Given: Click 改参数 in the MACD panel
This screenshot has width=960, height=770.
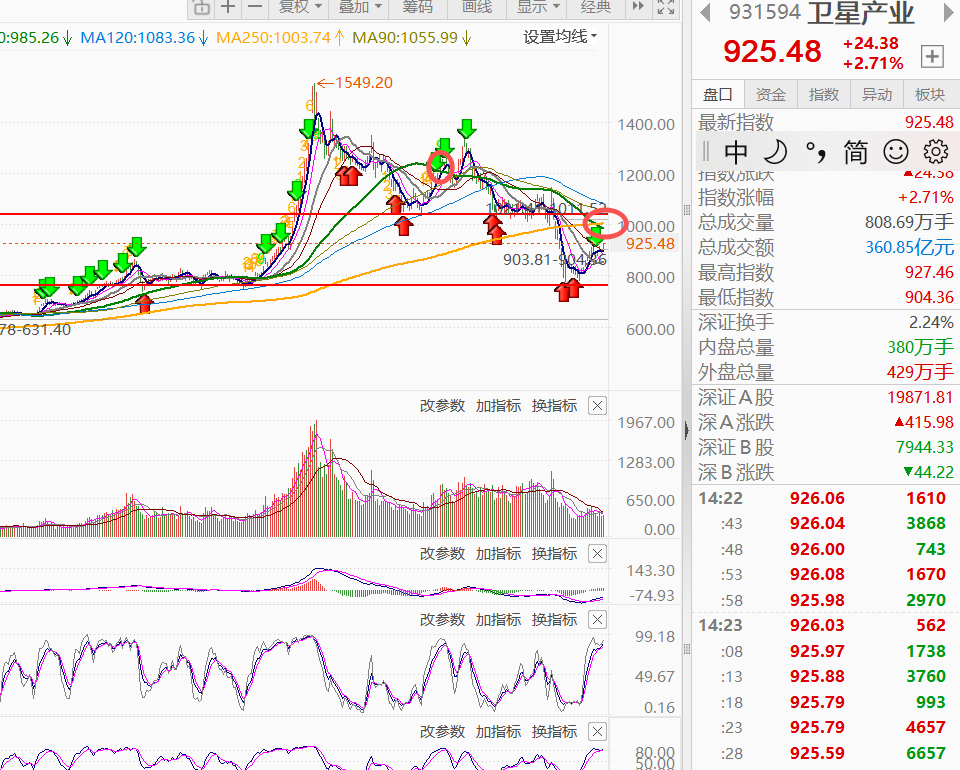Looking at the screenshot, I should point(443,553).
